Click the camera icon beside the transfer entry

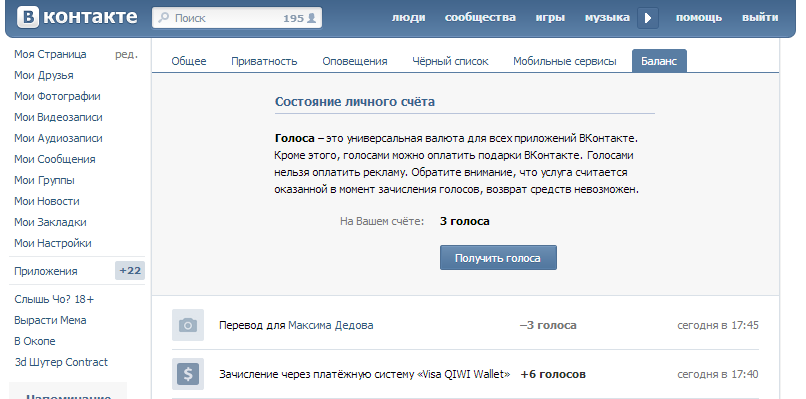[x=188, y=325]
